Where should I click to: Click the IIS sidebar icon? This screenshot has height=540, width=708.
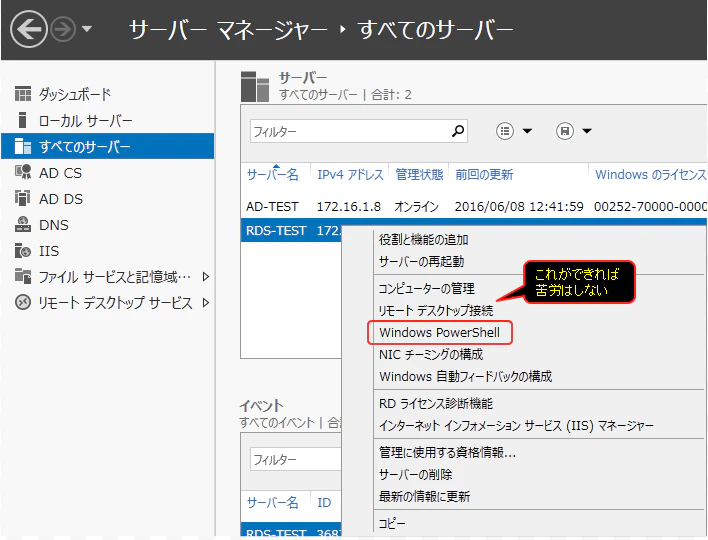point(23,251)
